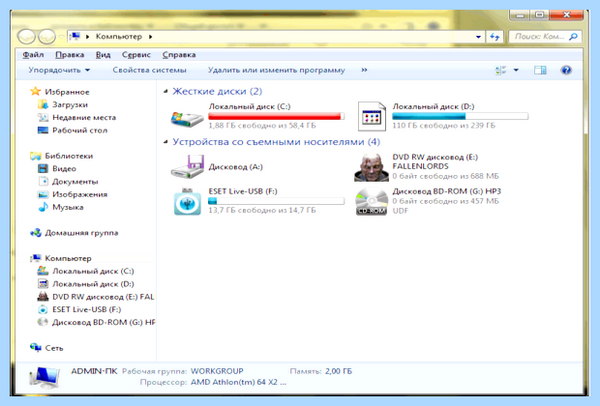Collapse the Жесткие диски group
The width and height of the screenshot is (600, 406).
166,91
